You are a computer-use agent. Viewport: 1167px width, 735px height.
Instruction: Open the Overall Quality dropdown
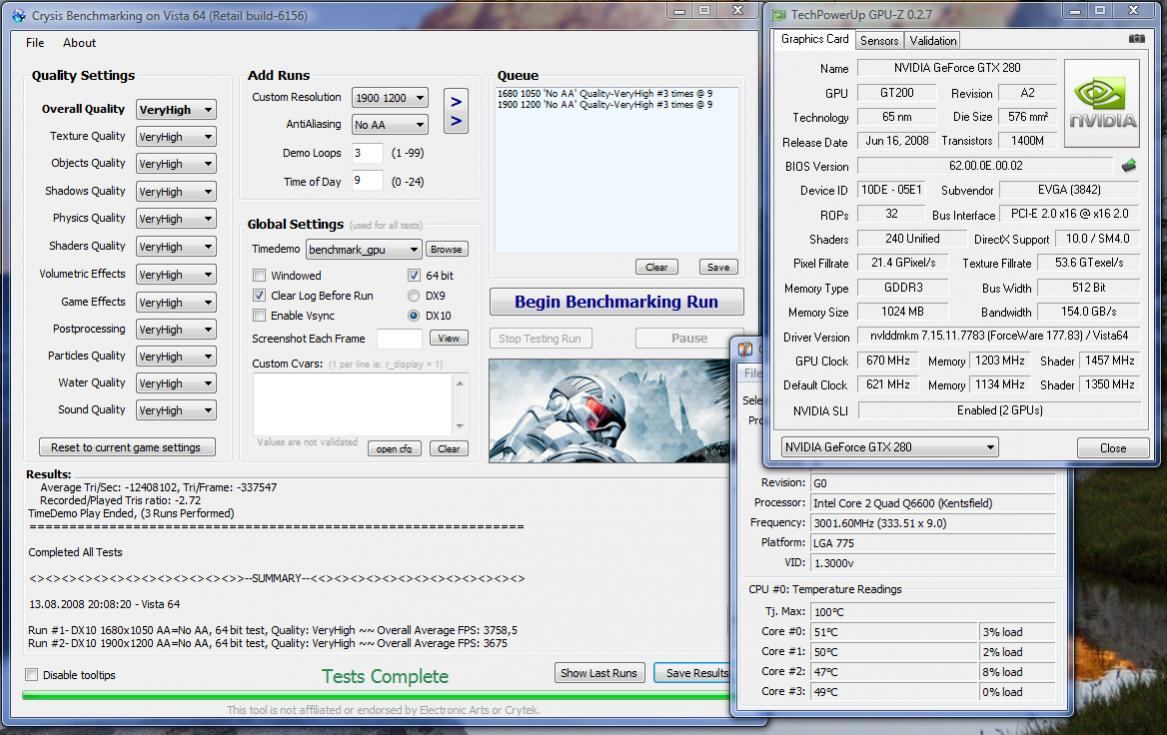(176, 109)
